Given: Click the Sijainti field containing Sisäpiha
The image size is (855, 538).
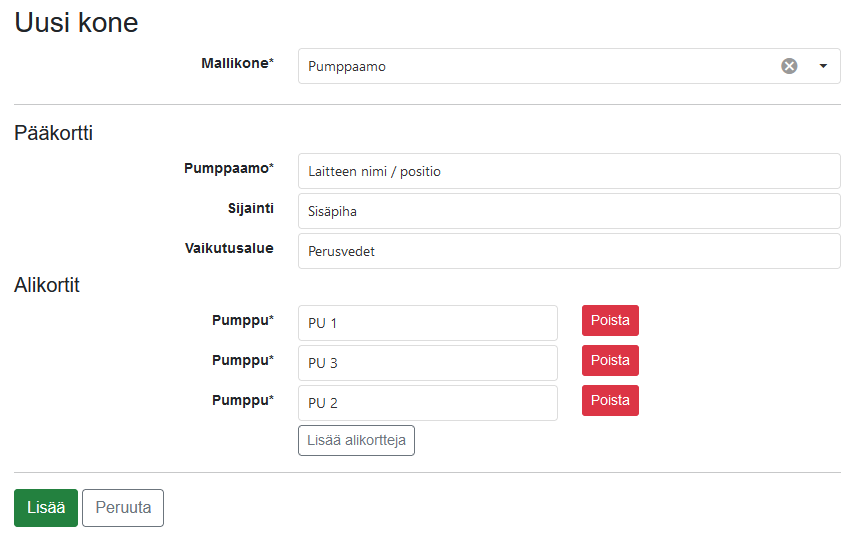Looking at the screenshot, I should pyautogui.click(x=569, y=211).
